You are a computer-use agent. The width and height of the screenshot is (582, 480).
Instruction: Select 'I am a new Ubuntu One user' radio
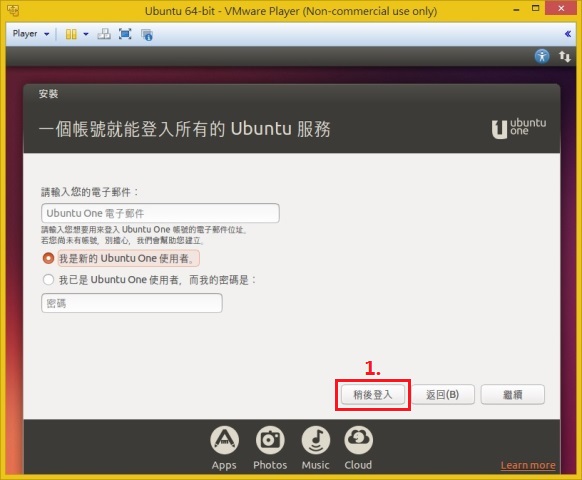click(x=48, y=258)
